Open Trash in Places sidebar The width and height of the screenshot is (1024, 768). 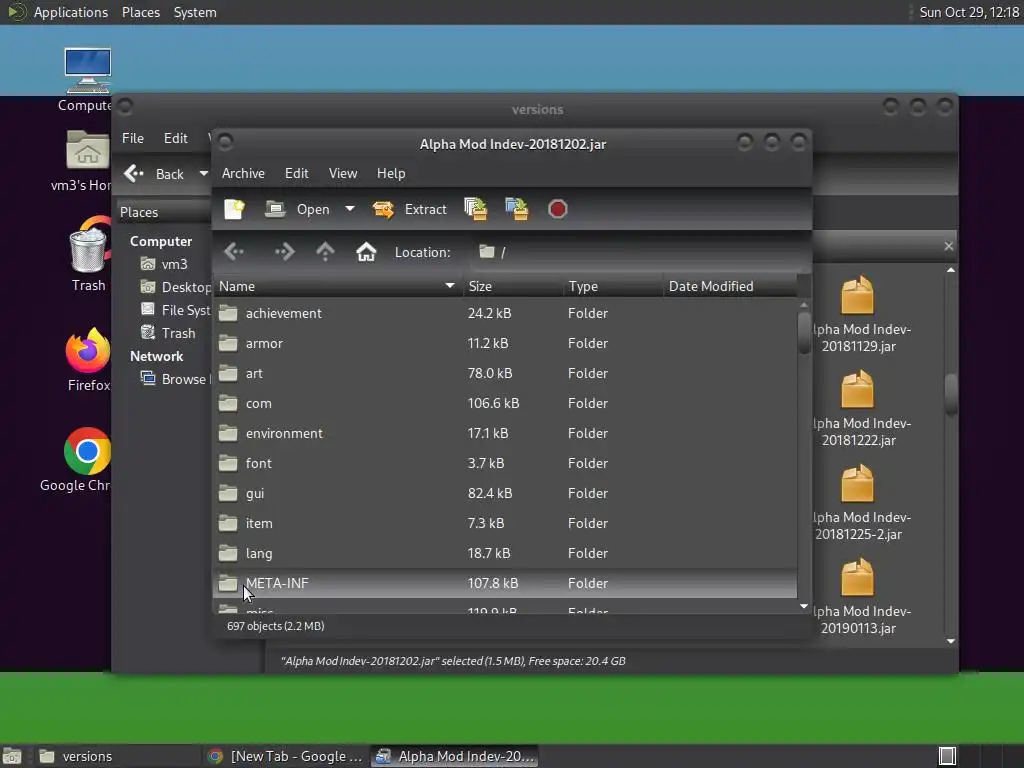[x=168, y=333]
